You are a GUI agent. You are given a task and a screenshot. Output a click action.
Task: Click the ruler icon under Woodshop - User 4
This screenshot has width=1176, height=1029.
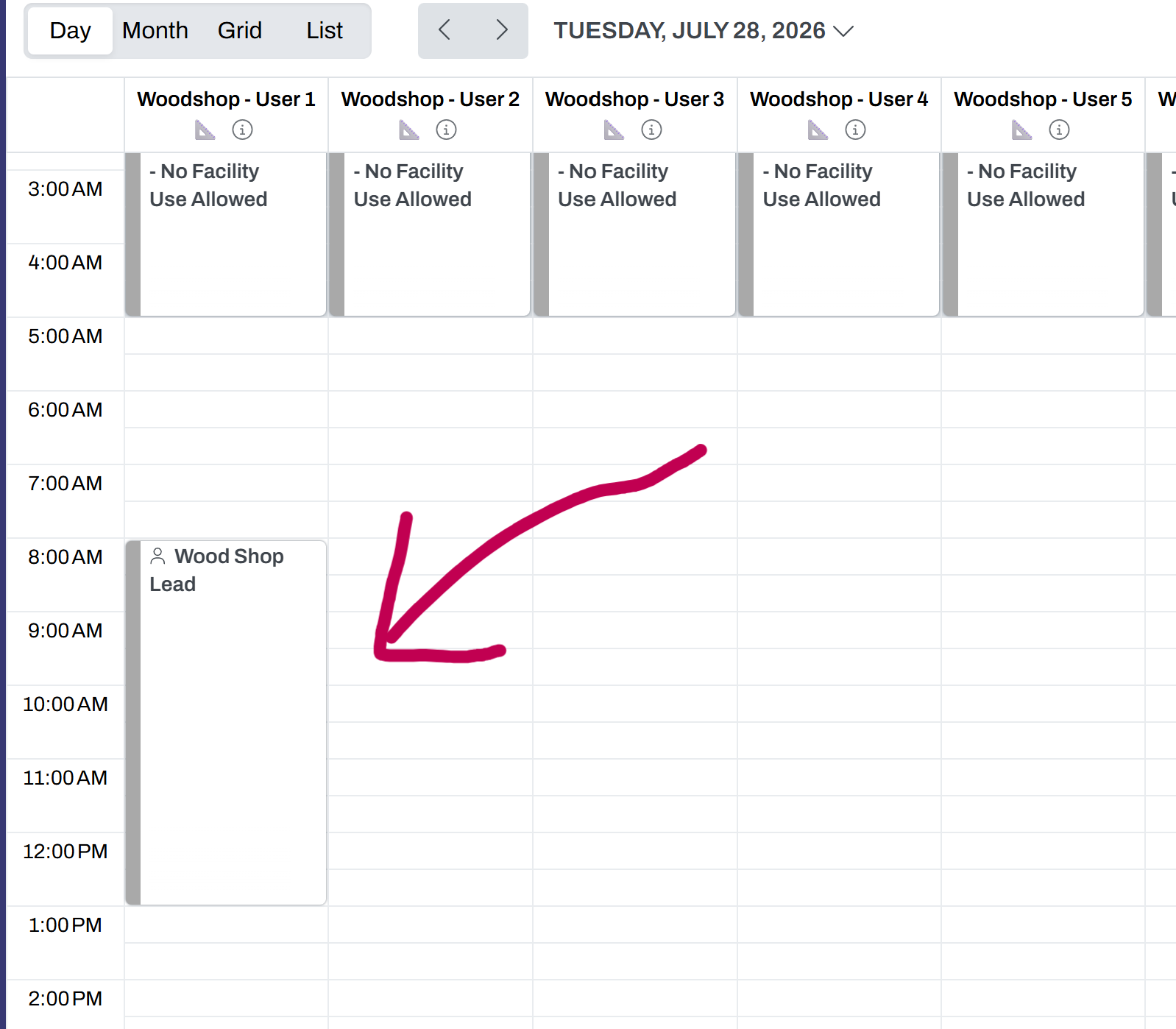(x=818, y=130)
